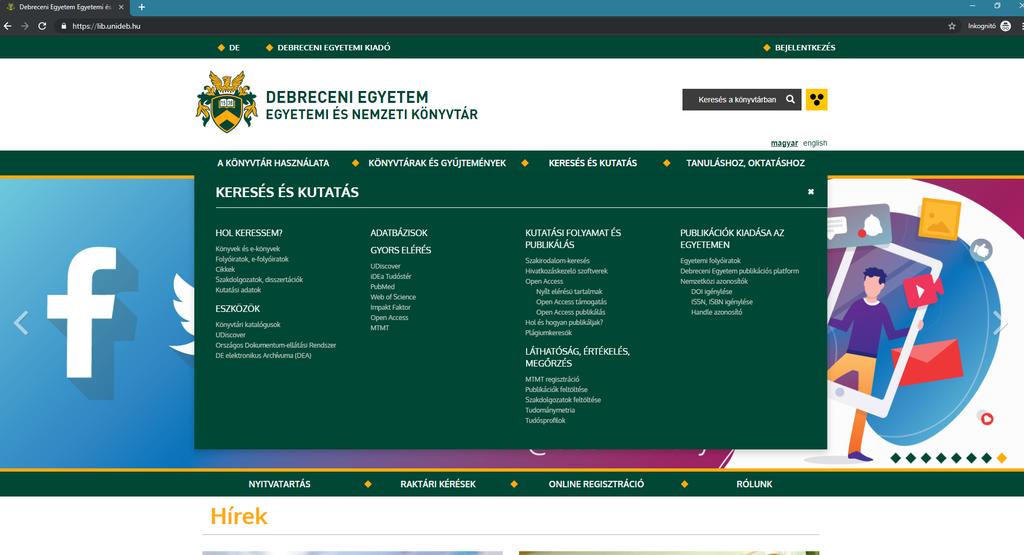Open Handle azonosító link
The image size is (1024, 555).
pos(716,313)
